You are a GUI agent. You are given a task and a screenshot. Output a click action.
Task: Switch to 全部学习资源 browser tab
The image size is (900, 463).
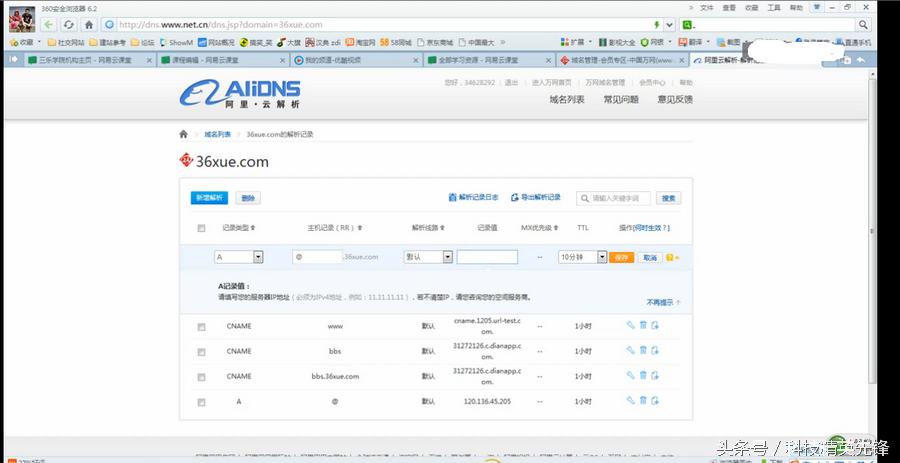489,60
